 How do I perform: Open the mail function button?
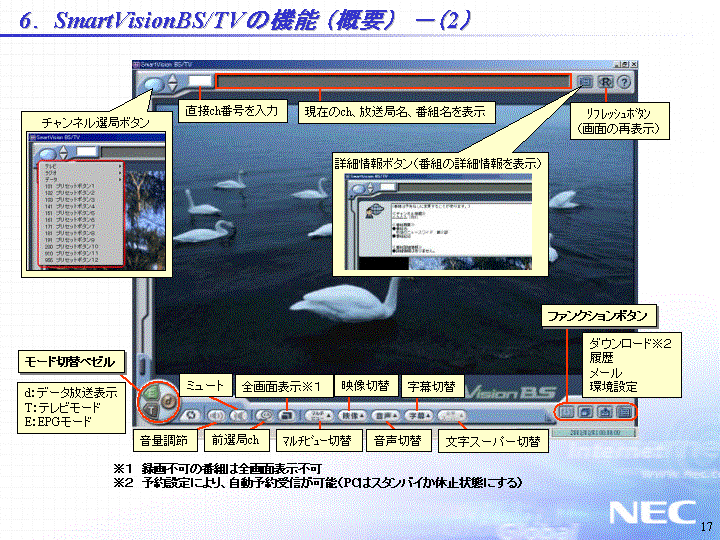[606, 412]
